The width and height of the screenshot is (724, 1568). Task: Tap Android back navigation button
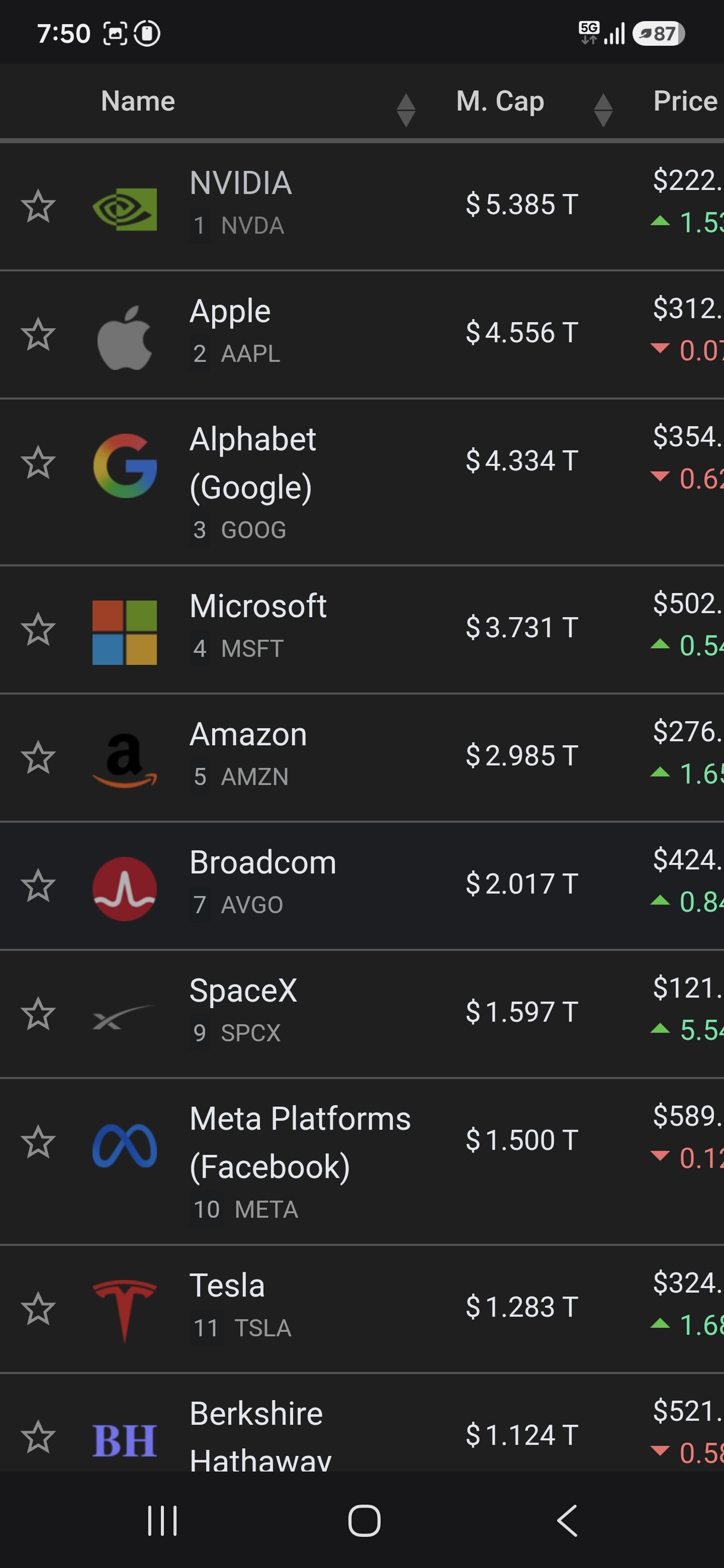(567, 1521)
